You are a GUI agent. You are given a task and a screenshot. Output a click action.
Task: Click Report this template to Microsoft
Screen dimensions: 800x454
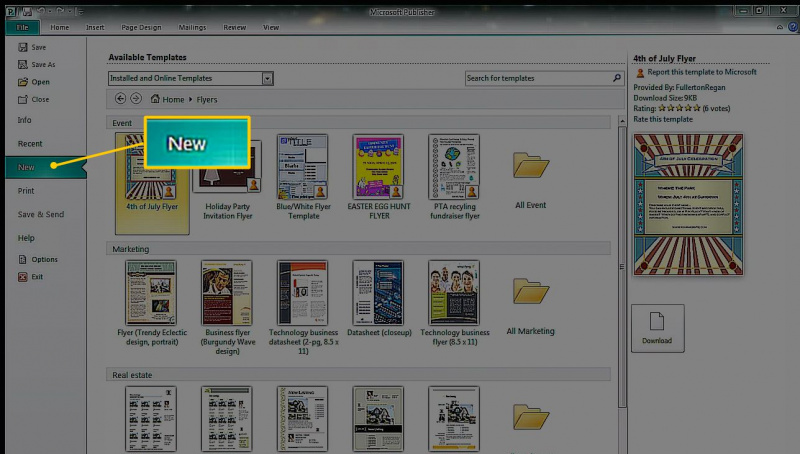[702, 72]
